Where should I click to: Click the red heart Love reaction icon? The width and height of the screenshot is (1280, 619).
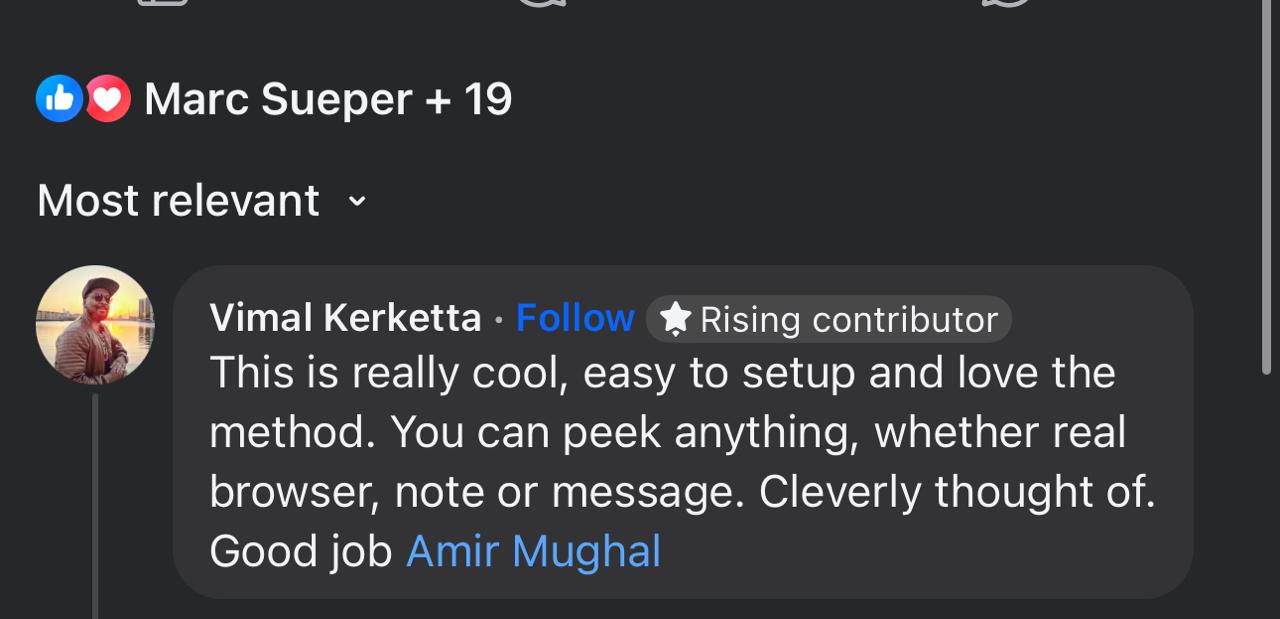pos(108,99)
